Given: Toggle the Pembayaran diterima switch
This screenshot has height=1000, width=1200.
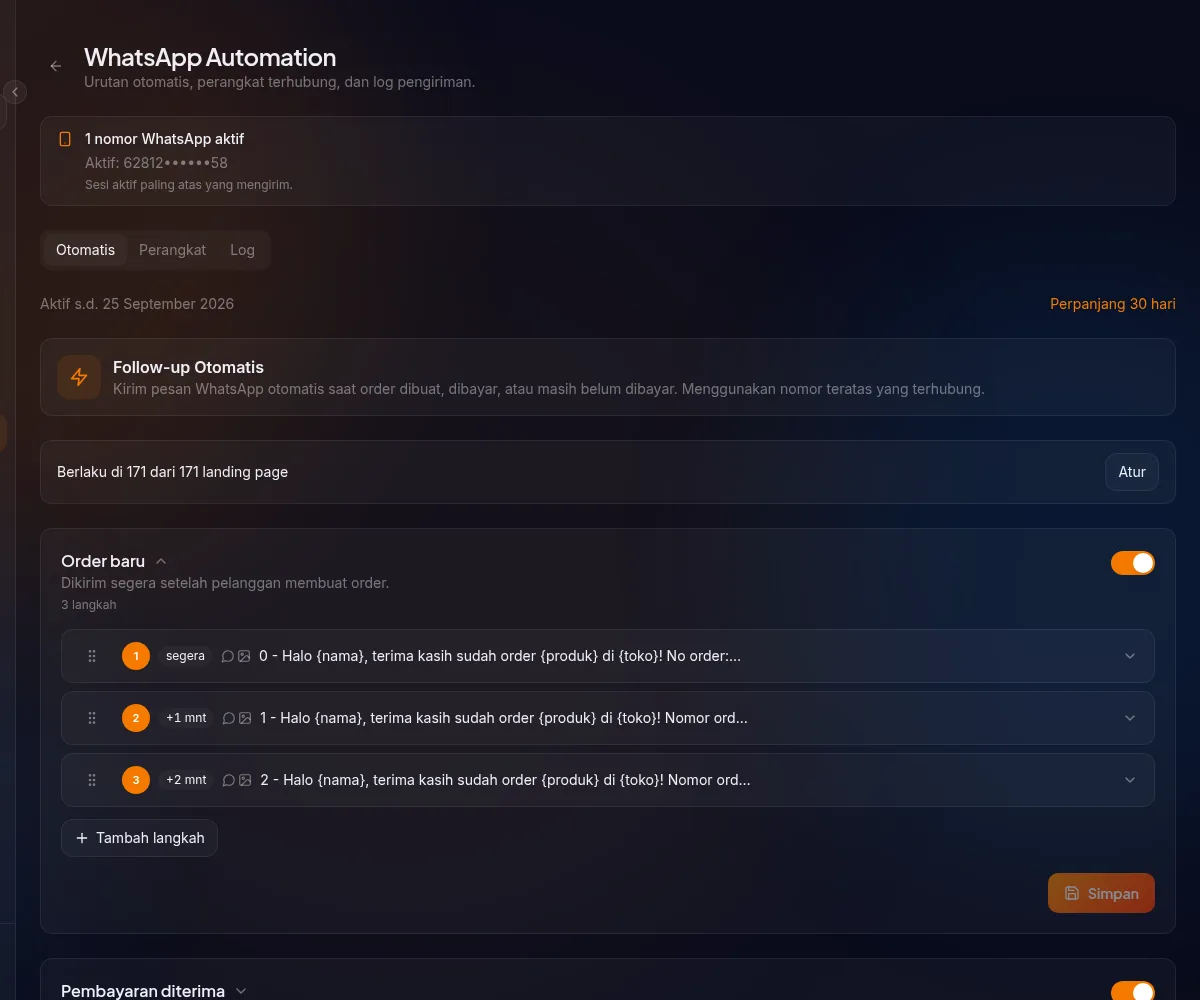Looking at the screenshot, I should (1133, 991).
